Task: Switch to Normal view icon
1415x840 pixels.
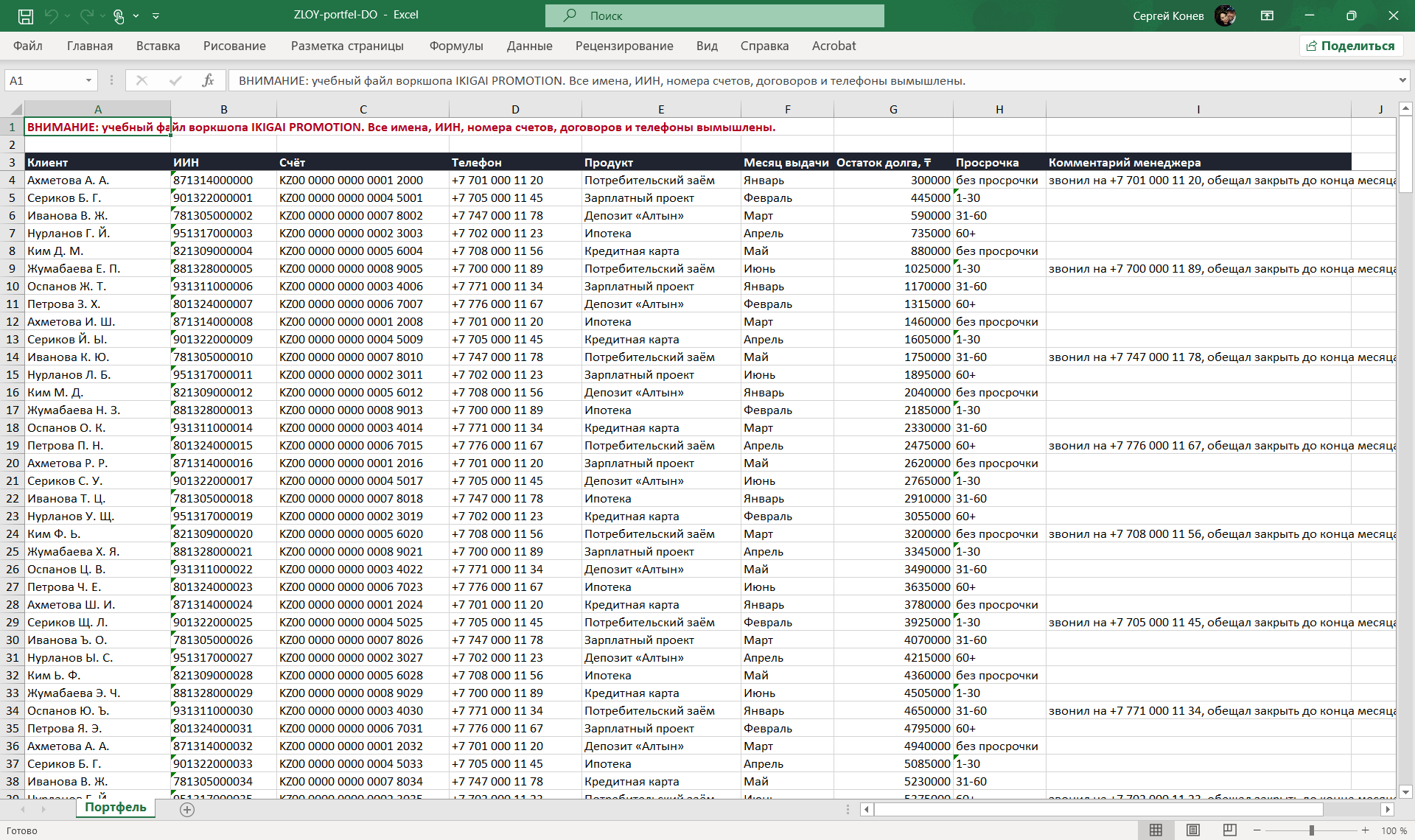Action: point(1156,830)
